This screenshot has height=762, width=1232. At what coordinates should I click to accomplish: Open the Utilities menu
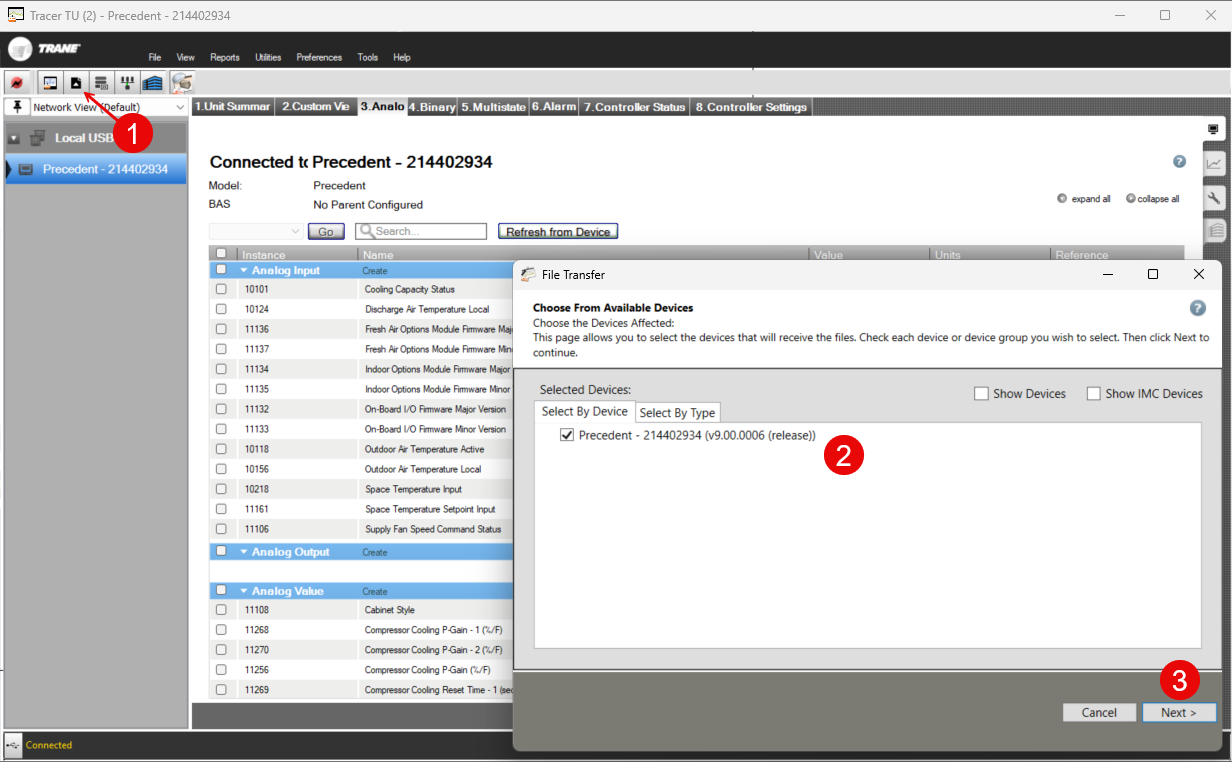[x=268, y=57]
